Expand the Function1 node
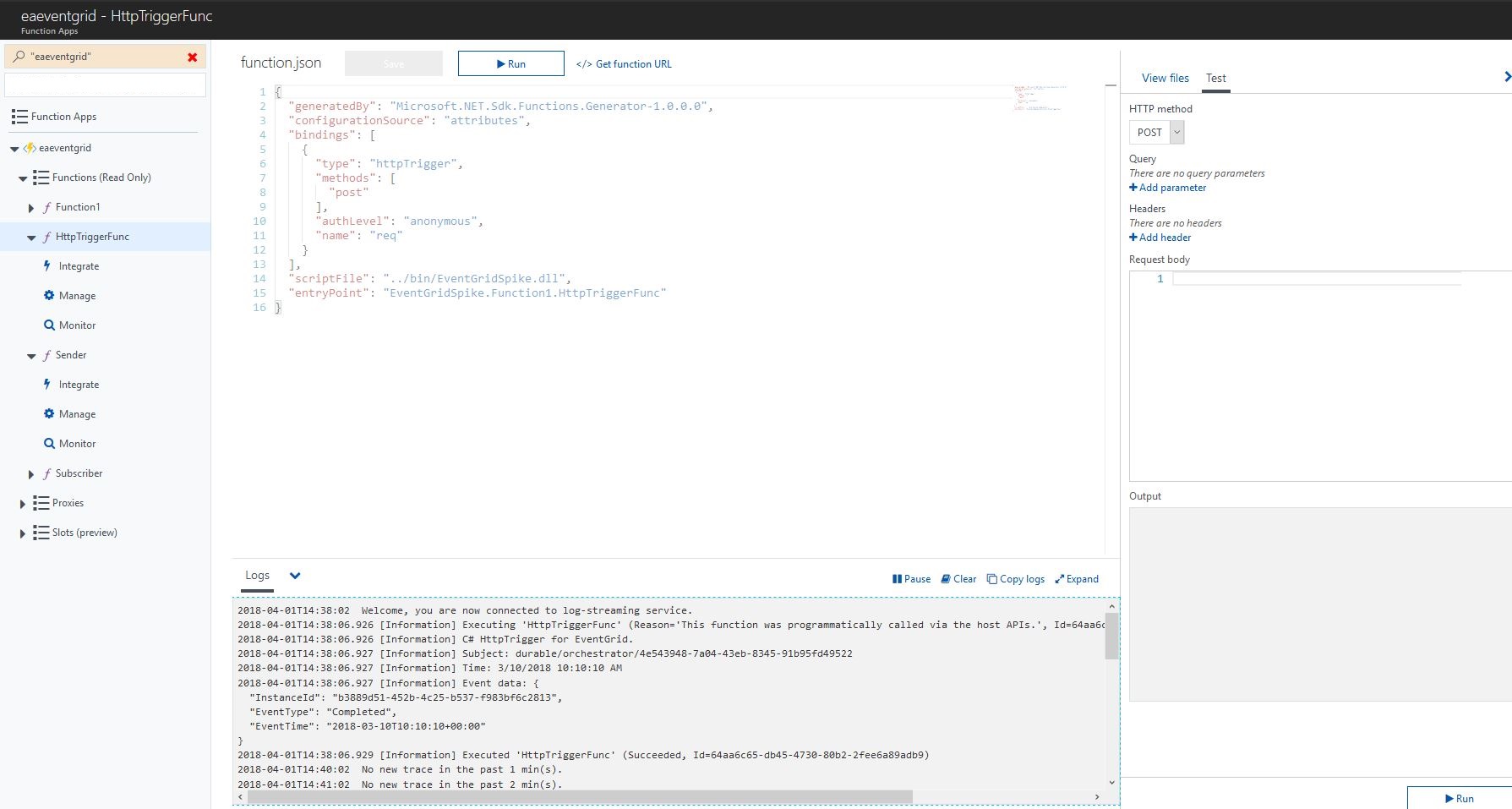This screenshot has height=809, width=1512. [x=31, y=206]
